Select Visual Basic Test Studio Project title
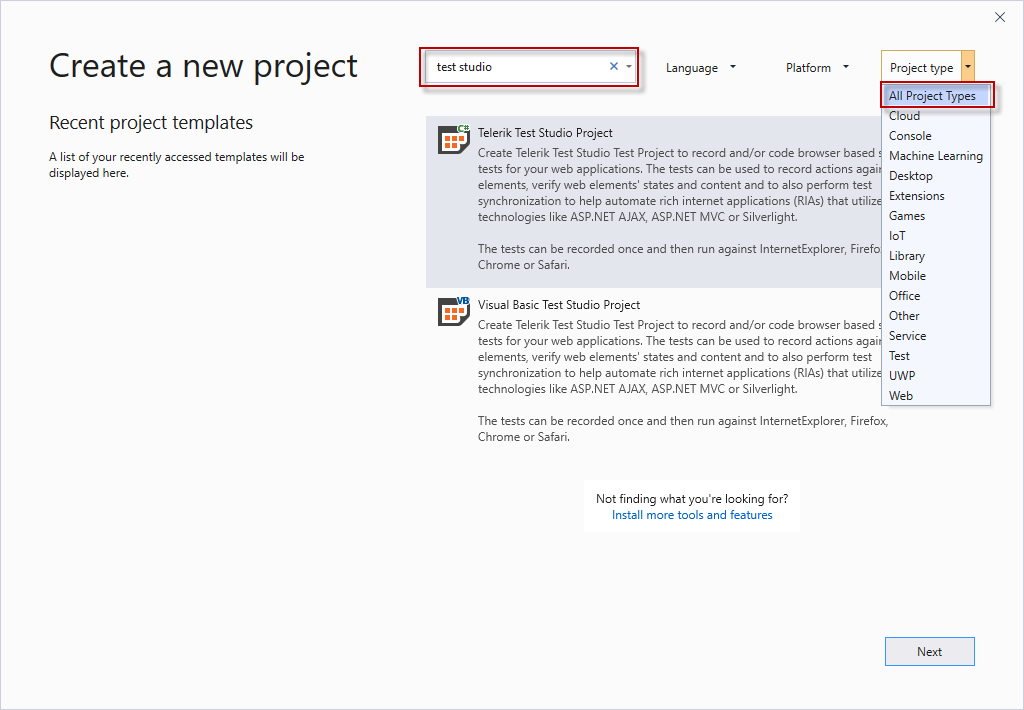The width and height of the screenshot is (1024, 710). coord(558,305)
